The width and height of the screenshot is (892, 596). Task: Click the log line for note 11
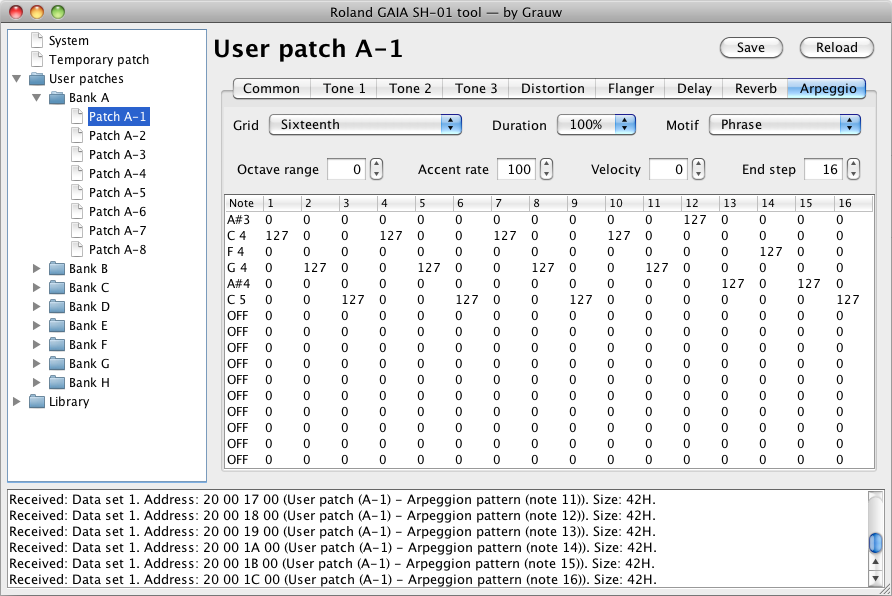[333, 500]
